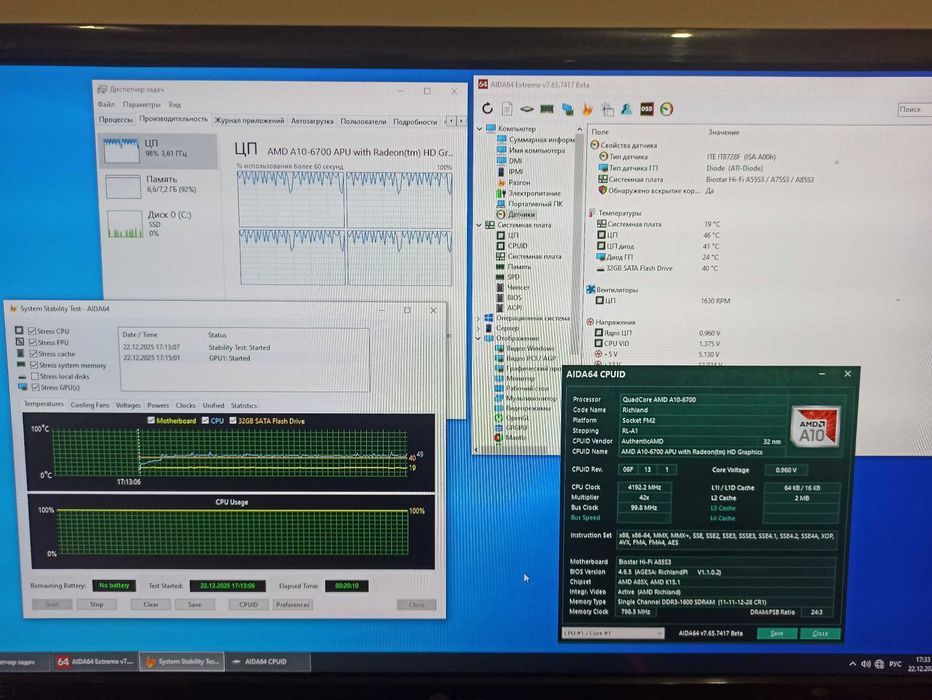Viewport: 932px width, 700px height.
Task: Click the РУС language indicator in tray
Action: click(x=895, y=664)
